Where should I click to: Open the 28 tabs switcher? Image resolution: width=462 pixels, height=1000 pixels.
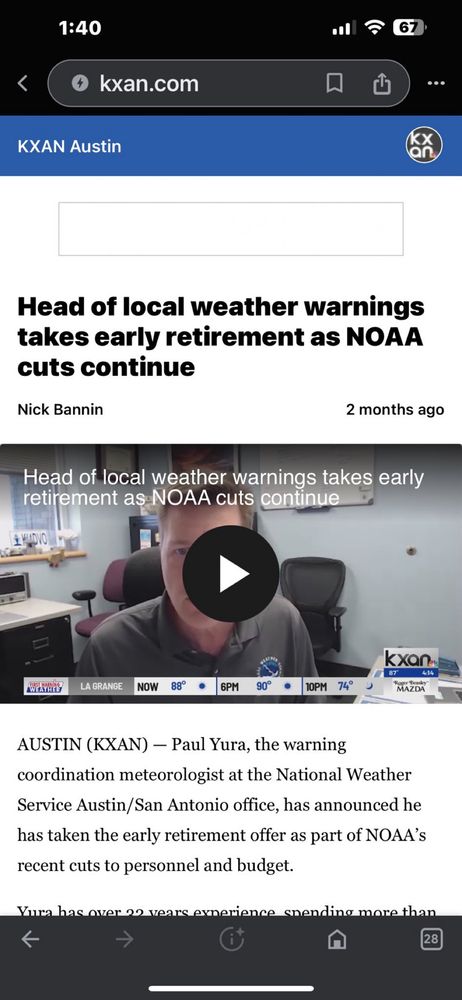(x=431, y=939)
